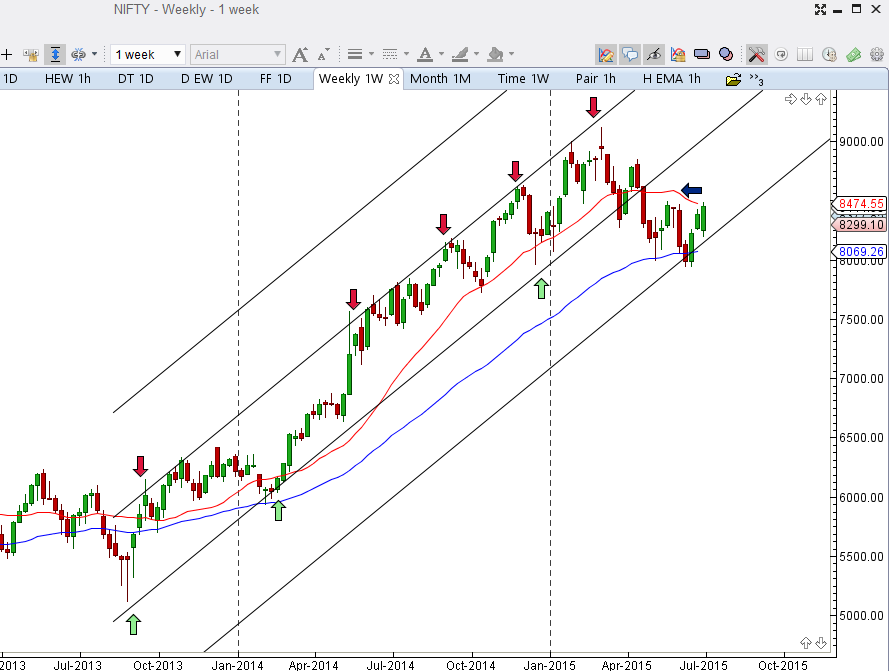Toggle the column grid view icon
Viewport: 889px width, 671px height.
[804, 54]
